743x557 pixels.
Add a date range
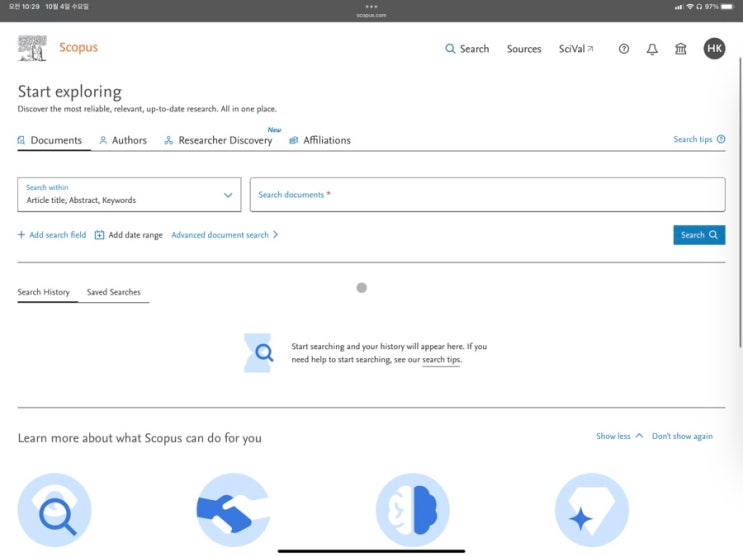tap(128, 235)
